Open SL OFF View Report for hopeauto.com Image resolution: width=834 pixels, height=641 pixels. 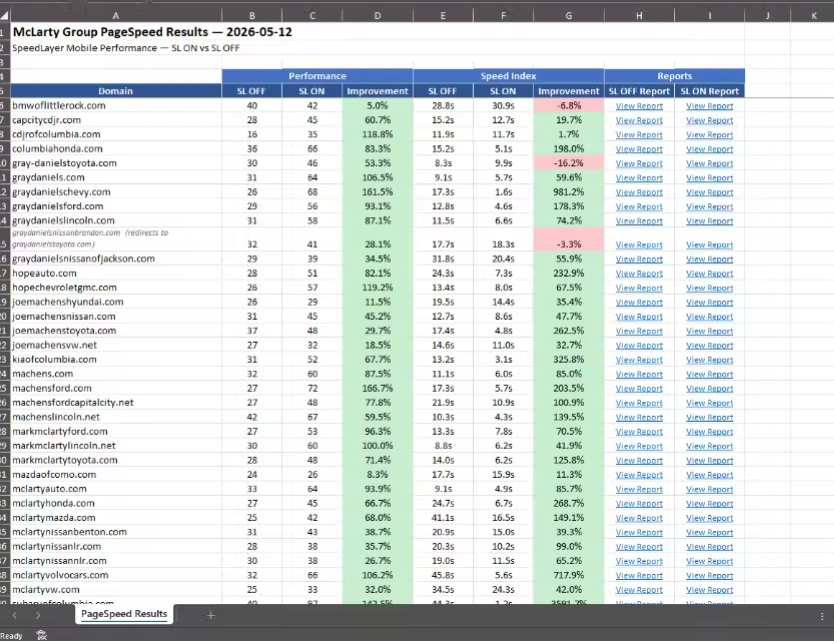tap(639, 273)
